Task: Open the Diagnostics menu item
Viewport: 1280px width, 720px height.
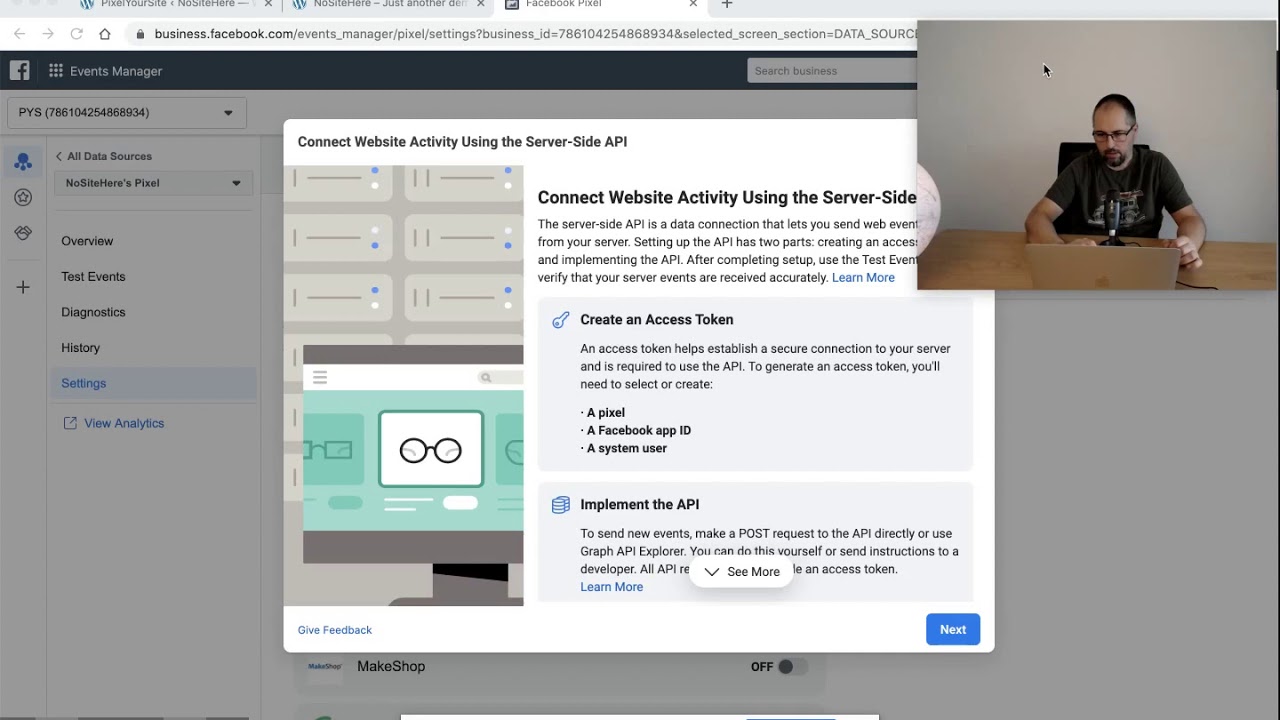Action: click(93, 312)
